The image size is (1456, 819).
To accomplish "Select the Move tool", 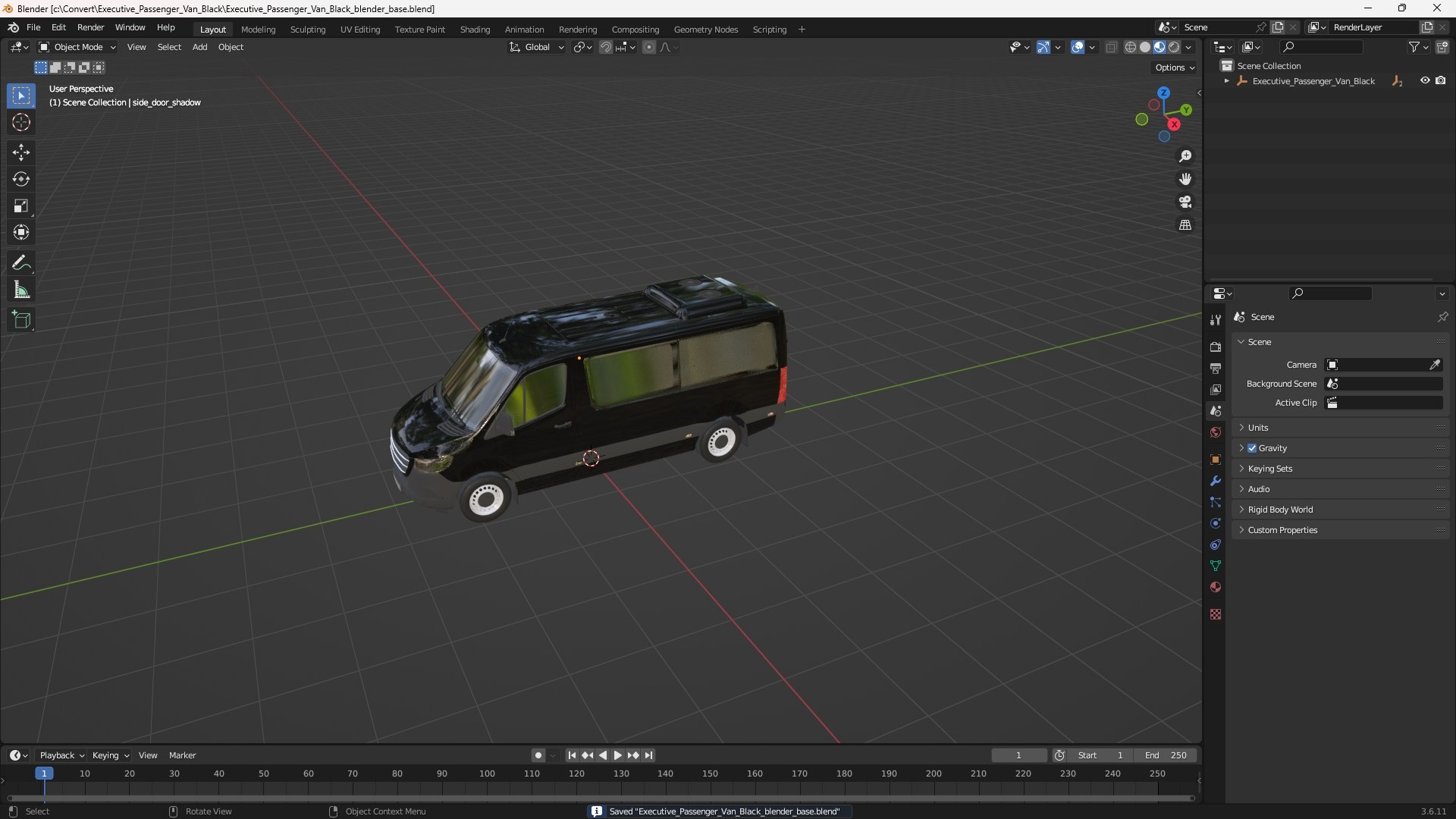I will [x=21, y=152].
